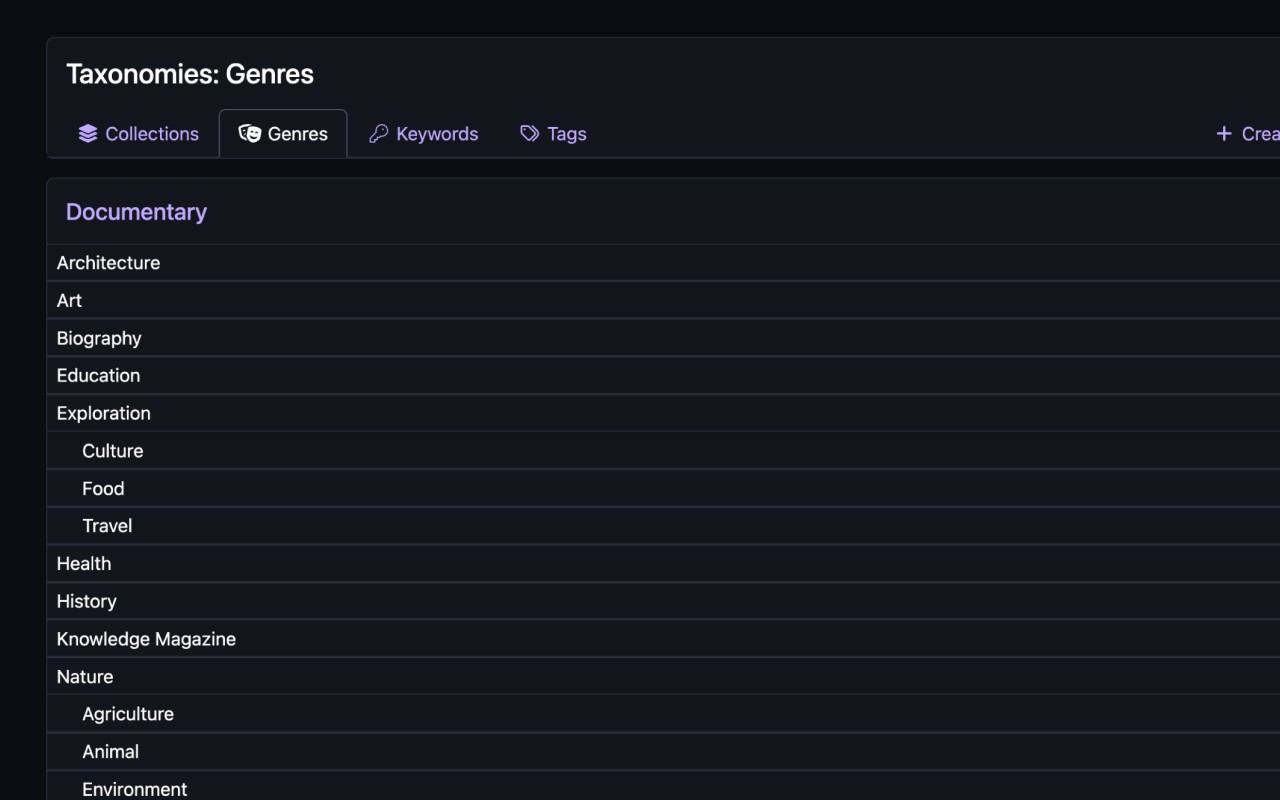
Task: Open the Tags tab
Action: (x=552, y=133)
